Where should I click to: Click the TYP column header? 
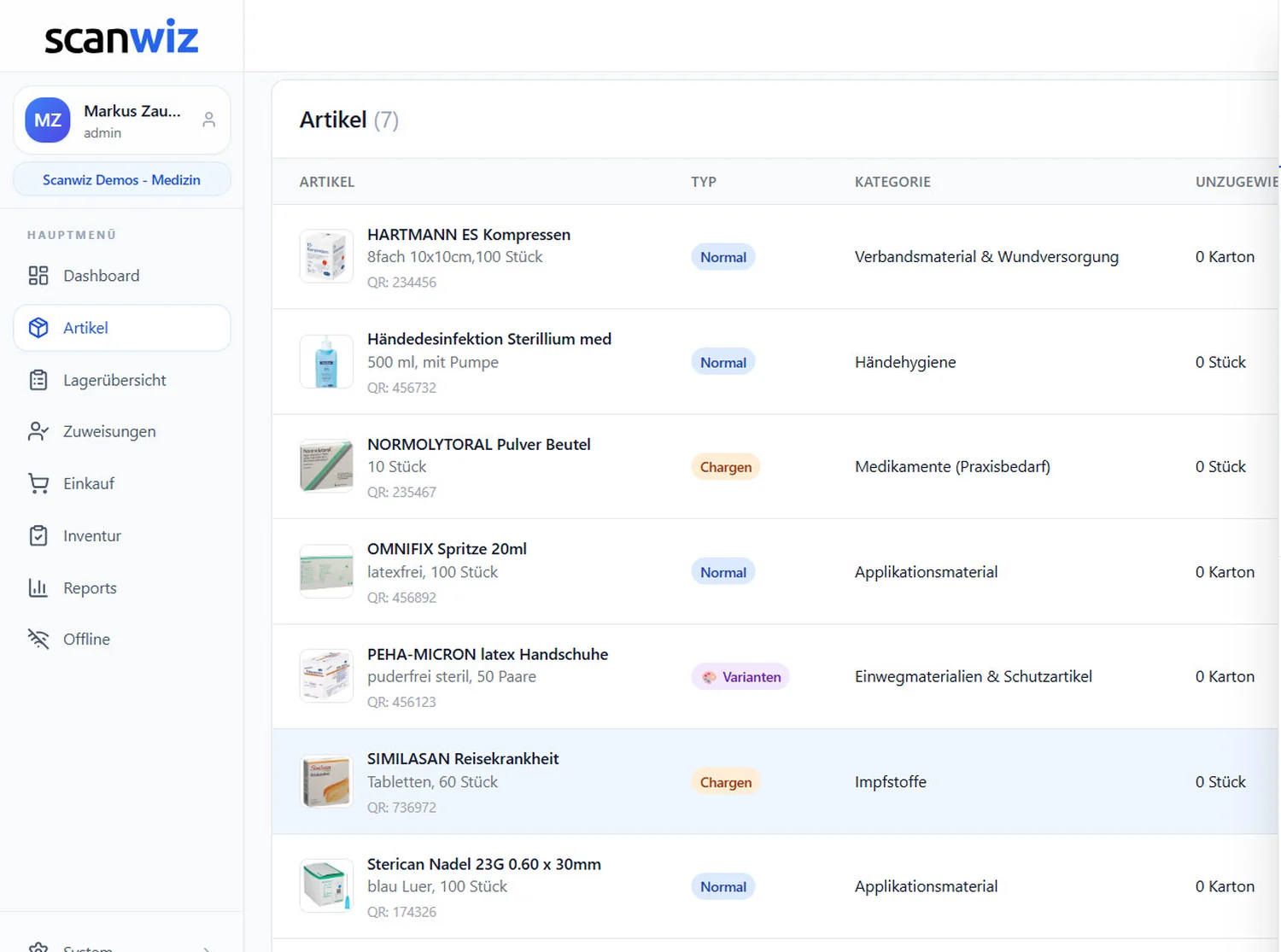704,182
